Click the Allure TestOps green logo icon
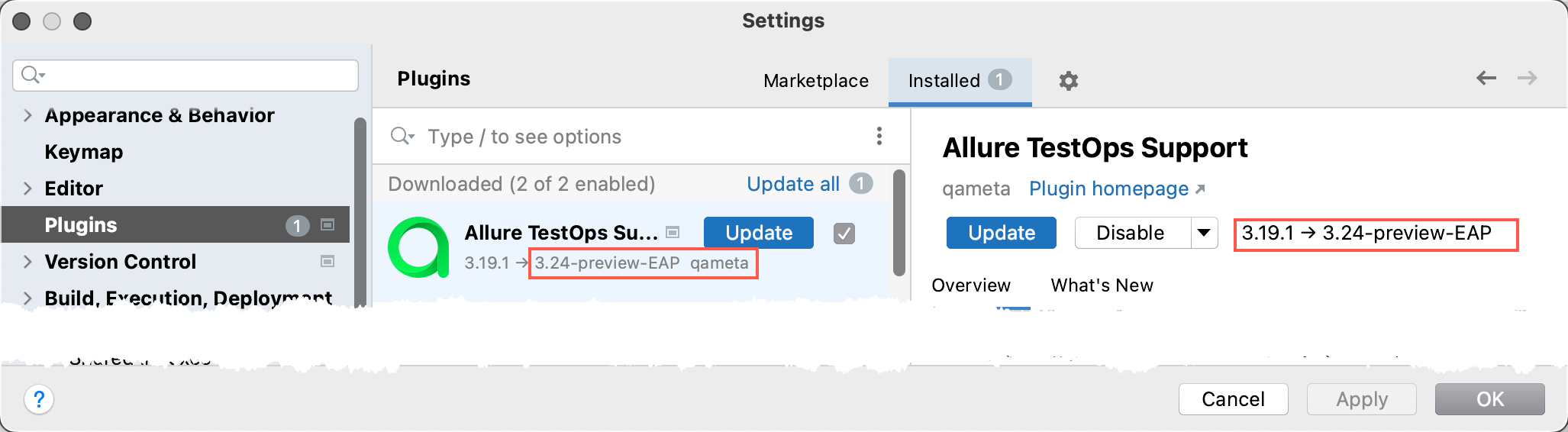Screen dimensions: 1568x432 click(418, 247)
